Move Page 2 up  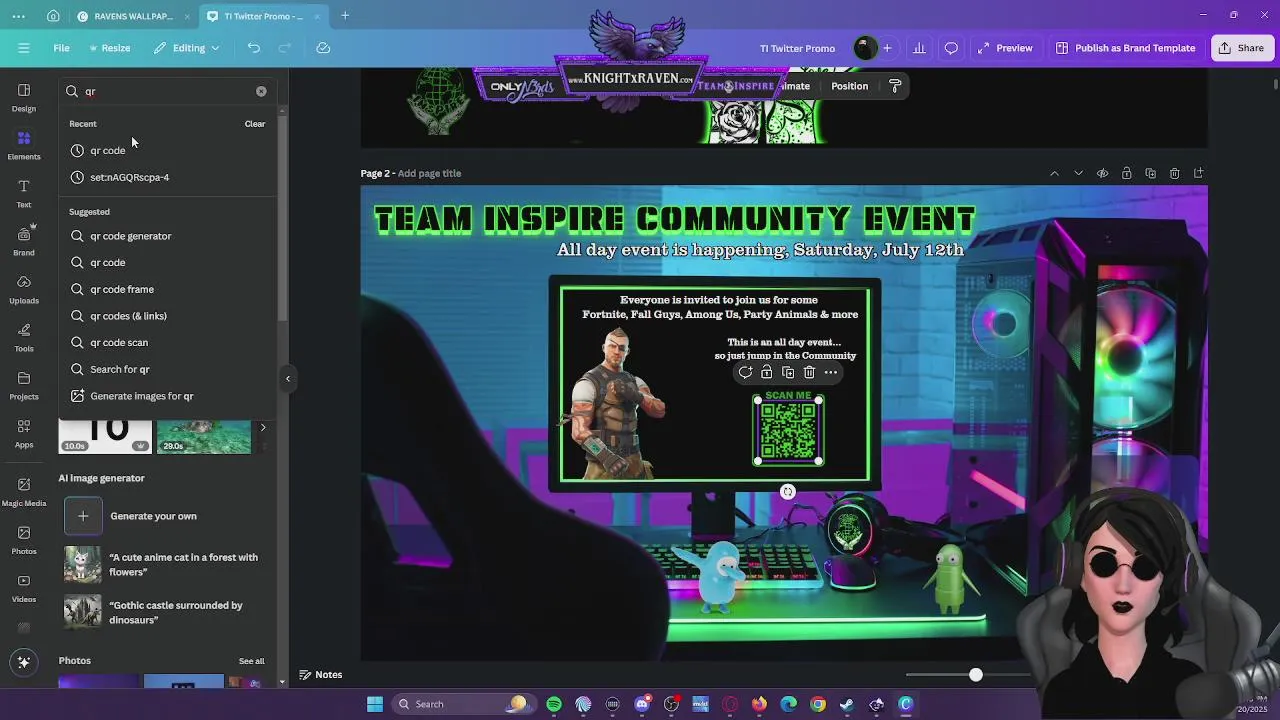click(x=1054, y=173)
